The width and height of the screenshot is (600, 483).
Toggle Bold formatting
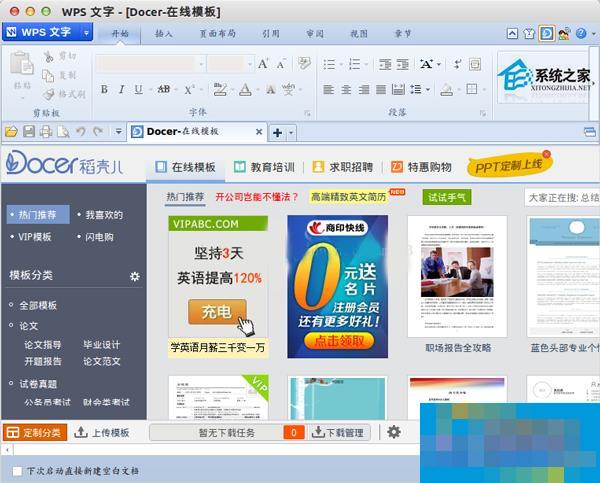pyautogui.click(x=104, y=90)
